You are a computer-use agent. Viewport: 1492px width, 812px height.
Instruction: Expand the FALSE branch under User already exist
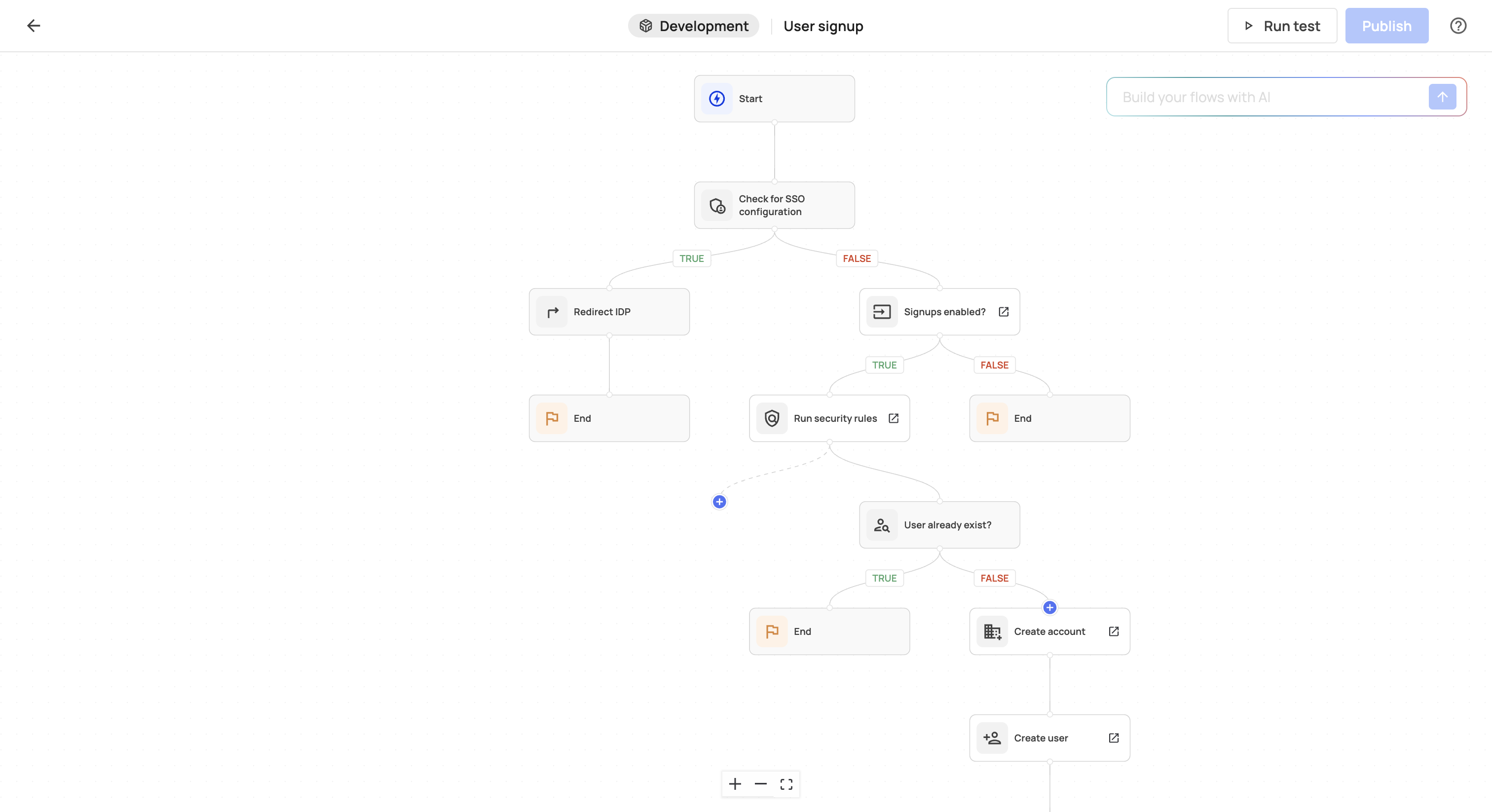point(994,578)
